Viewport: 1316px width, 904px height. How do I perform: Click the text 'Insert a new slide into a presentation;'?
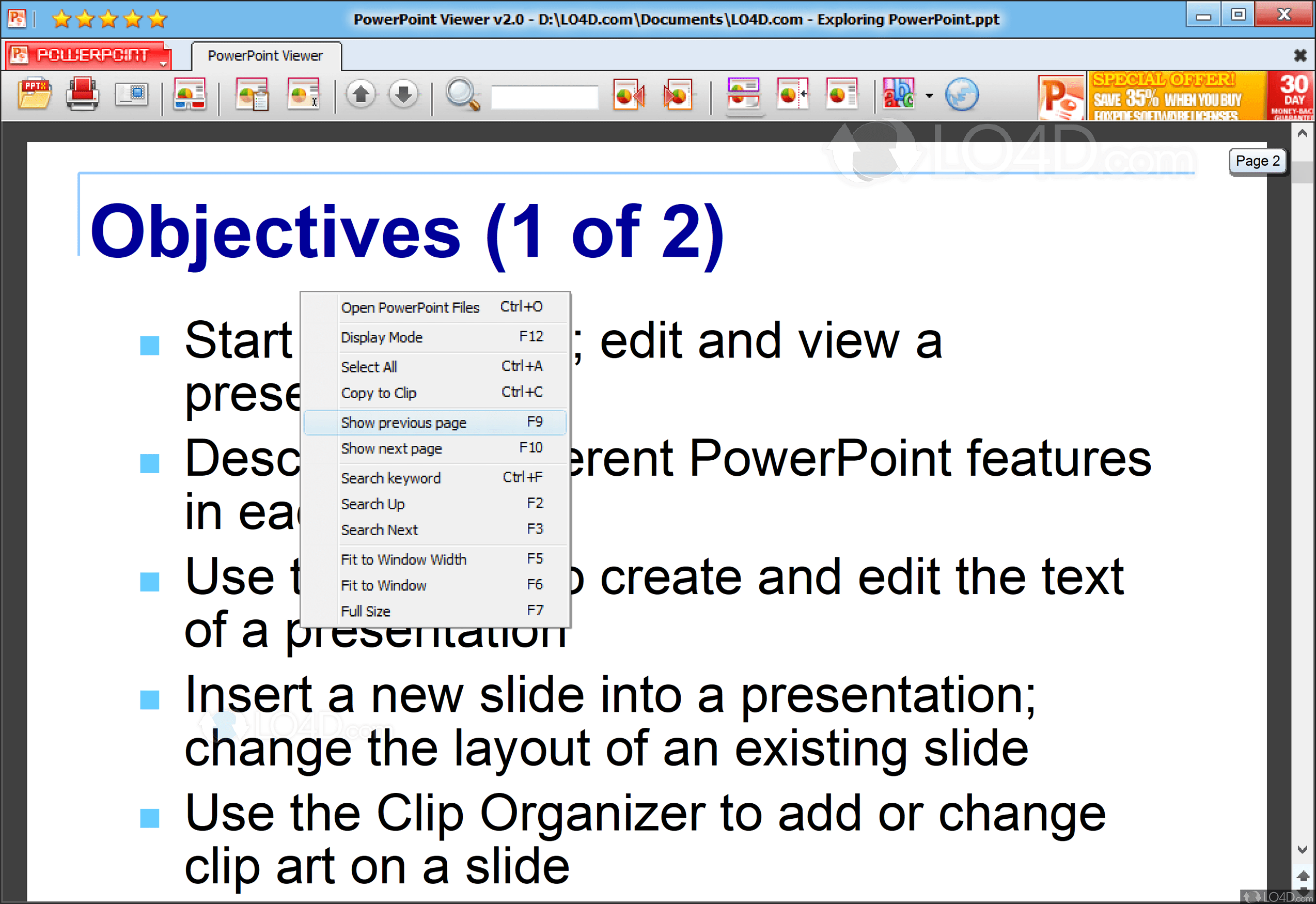pyautogui.click(x=610, y=696)
